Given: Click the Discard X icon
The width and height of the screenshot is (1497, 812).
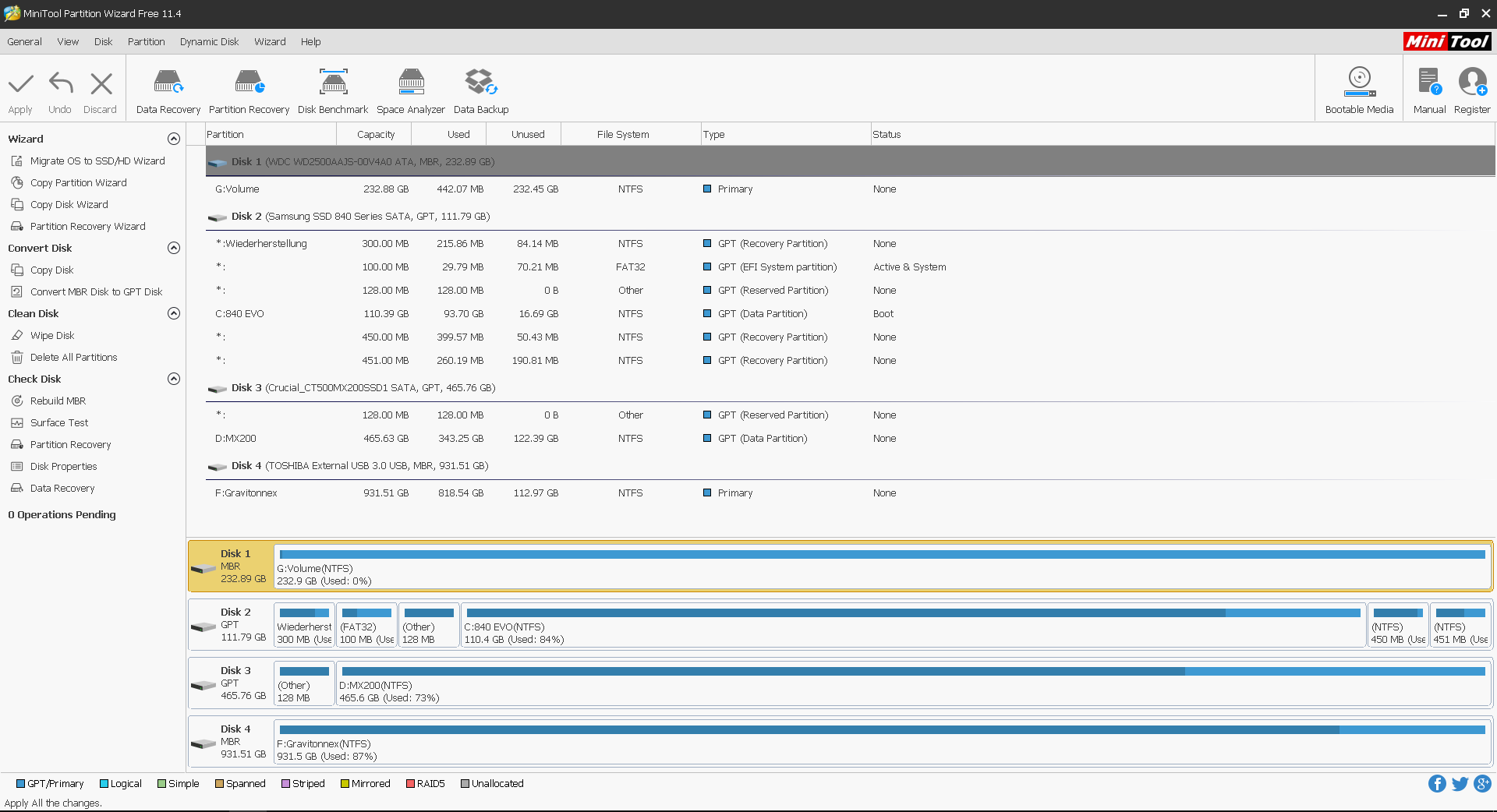Looking at the screenshot, I should click(x=101, y=83).
